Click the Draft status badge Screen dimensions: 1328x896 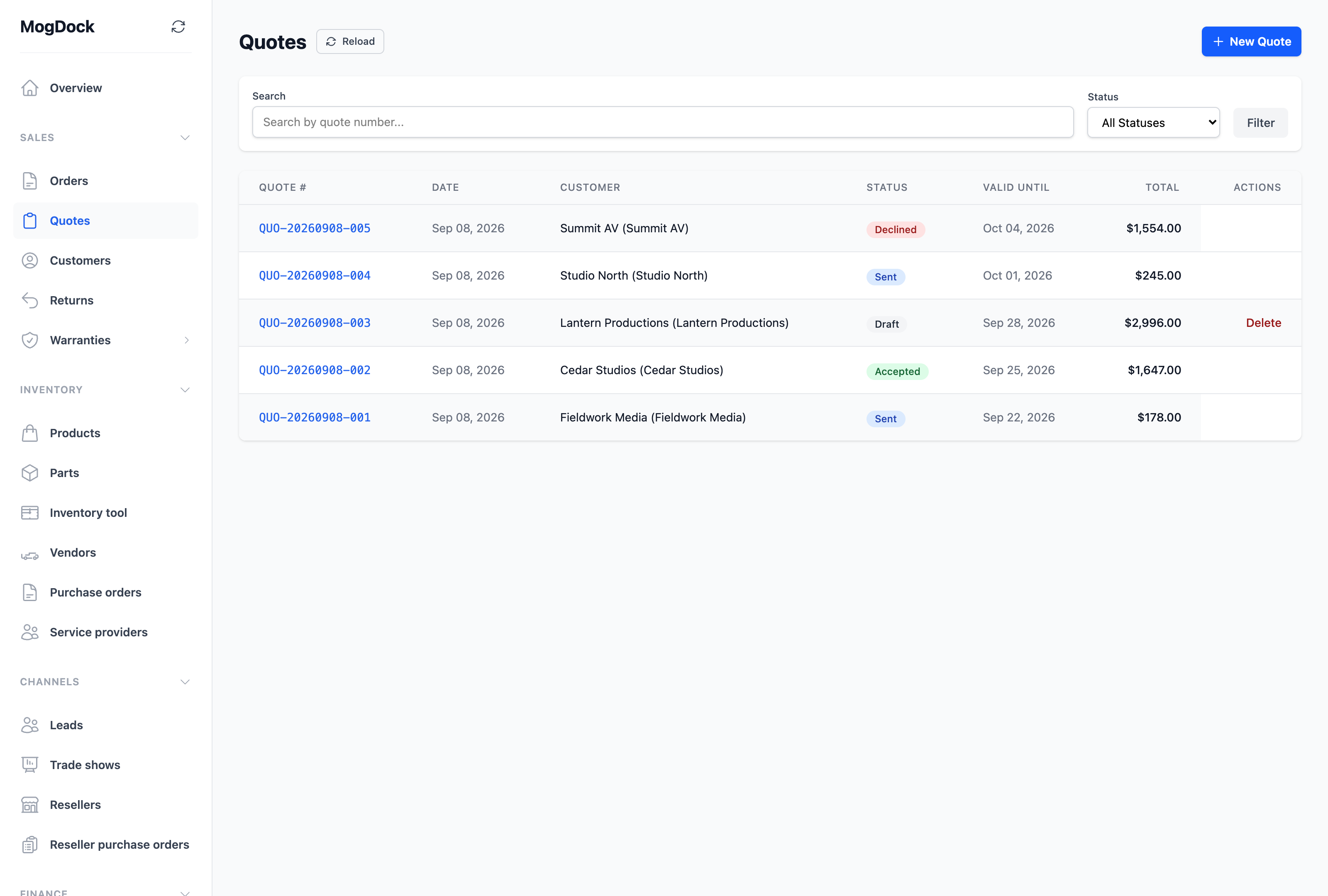[x=886, y=324]
